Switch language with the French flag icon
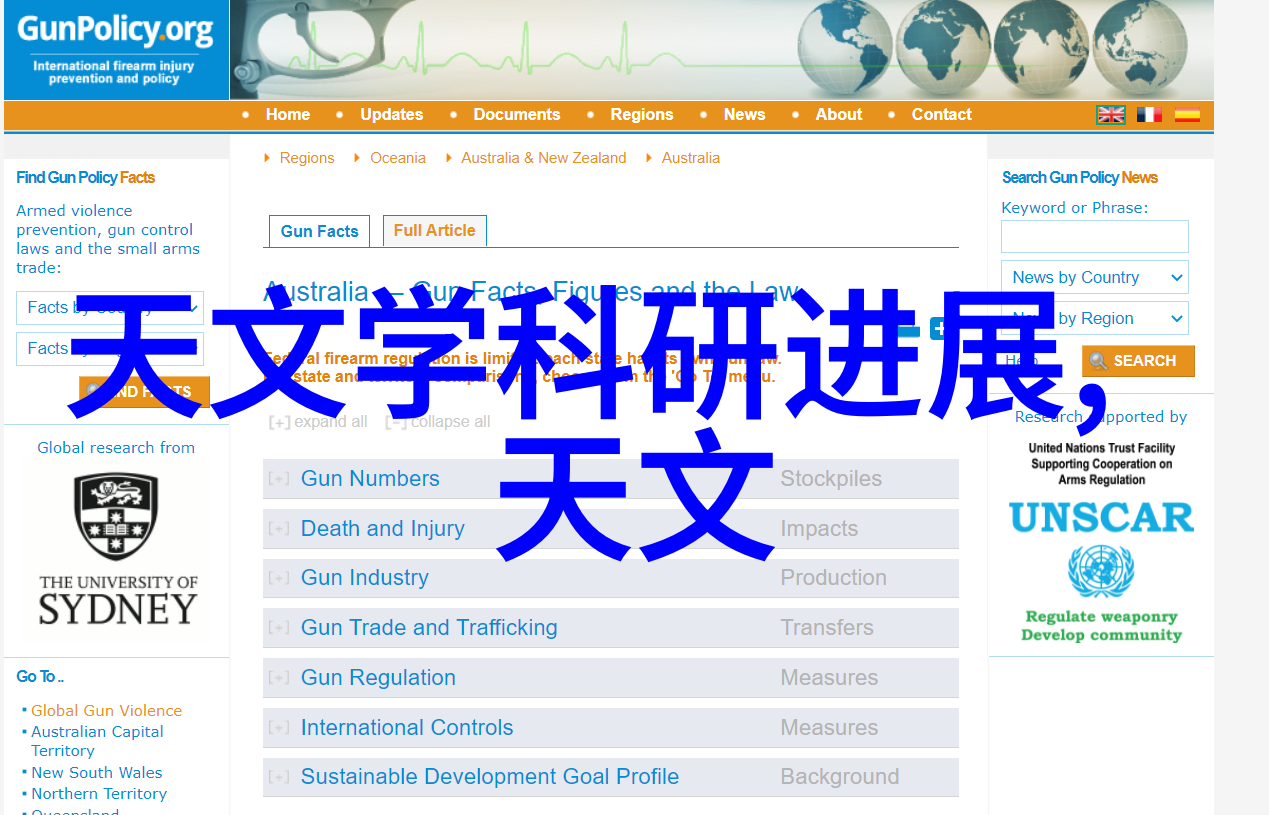This screenshot has height=815, width=1269. click(x=1149, y=115)
